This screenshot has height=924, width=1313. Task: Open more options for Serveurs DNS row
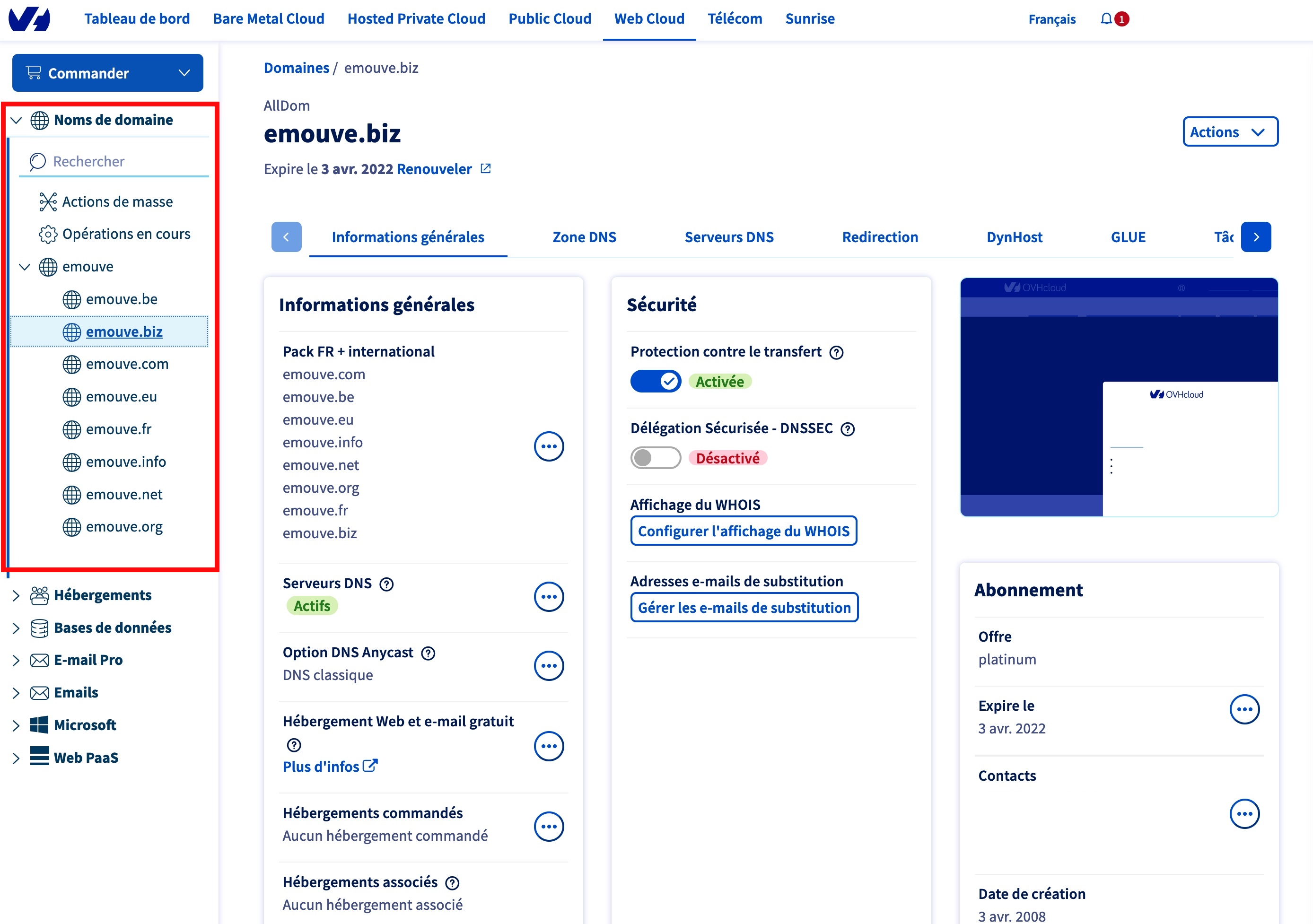point(548,596)
